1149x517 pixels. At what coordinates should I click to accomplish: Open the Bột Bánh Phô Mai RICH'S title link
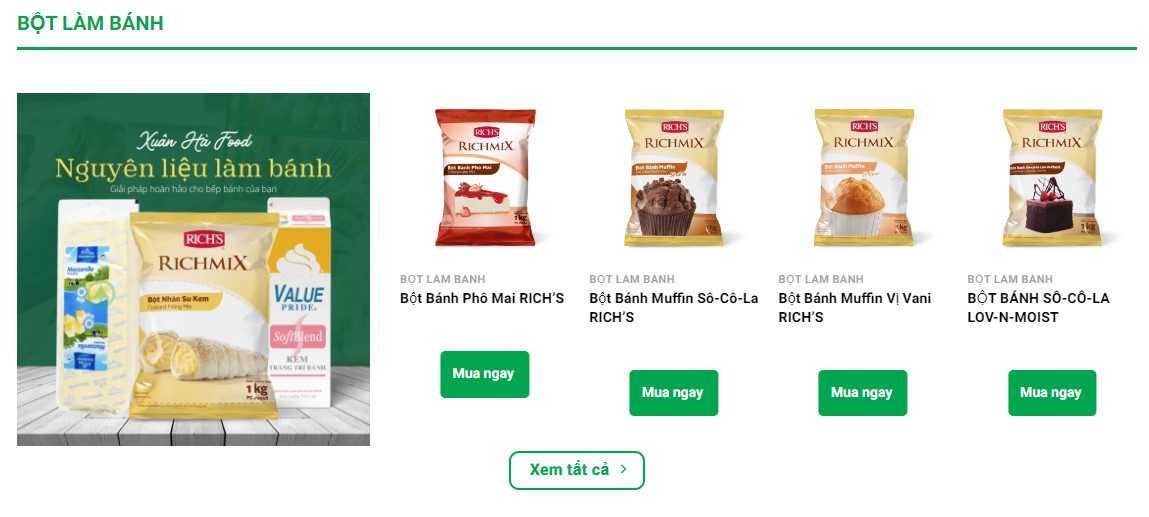(482, 299)
